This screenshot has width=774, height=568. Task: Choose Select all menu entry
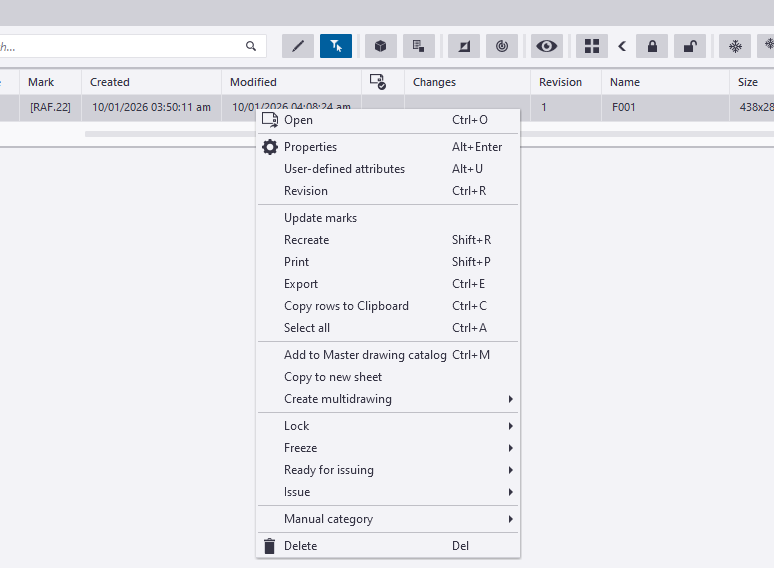click(x=388, y=328)
